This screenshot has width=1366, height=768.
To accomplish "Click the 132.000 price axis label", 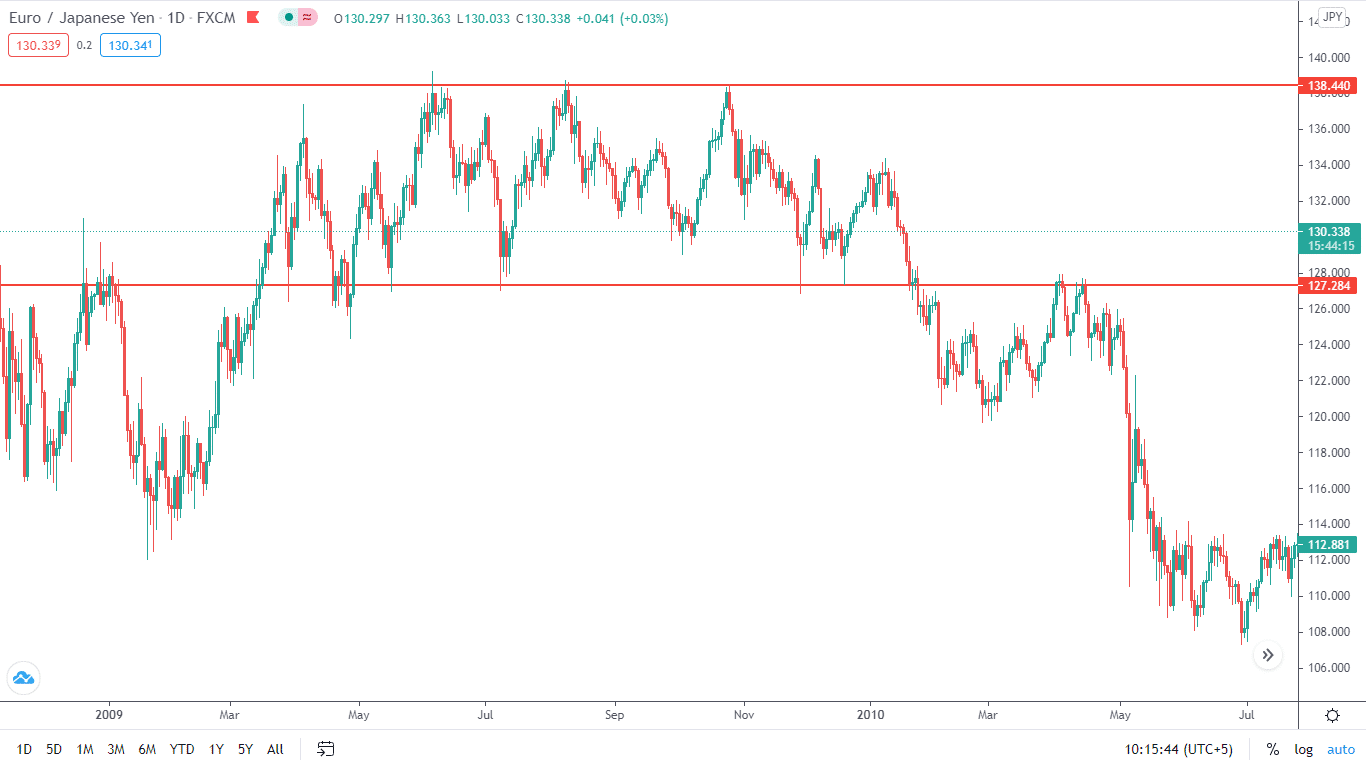I will pos(1327,201).
